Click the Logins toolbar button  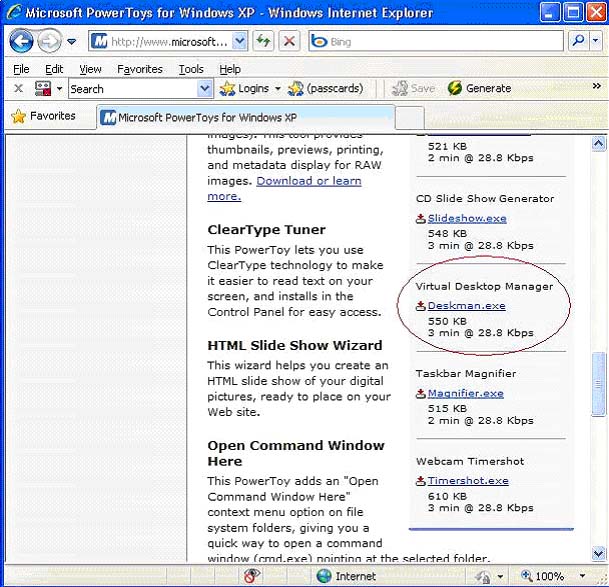click(x=245, y=89)
